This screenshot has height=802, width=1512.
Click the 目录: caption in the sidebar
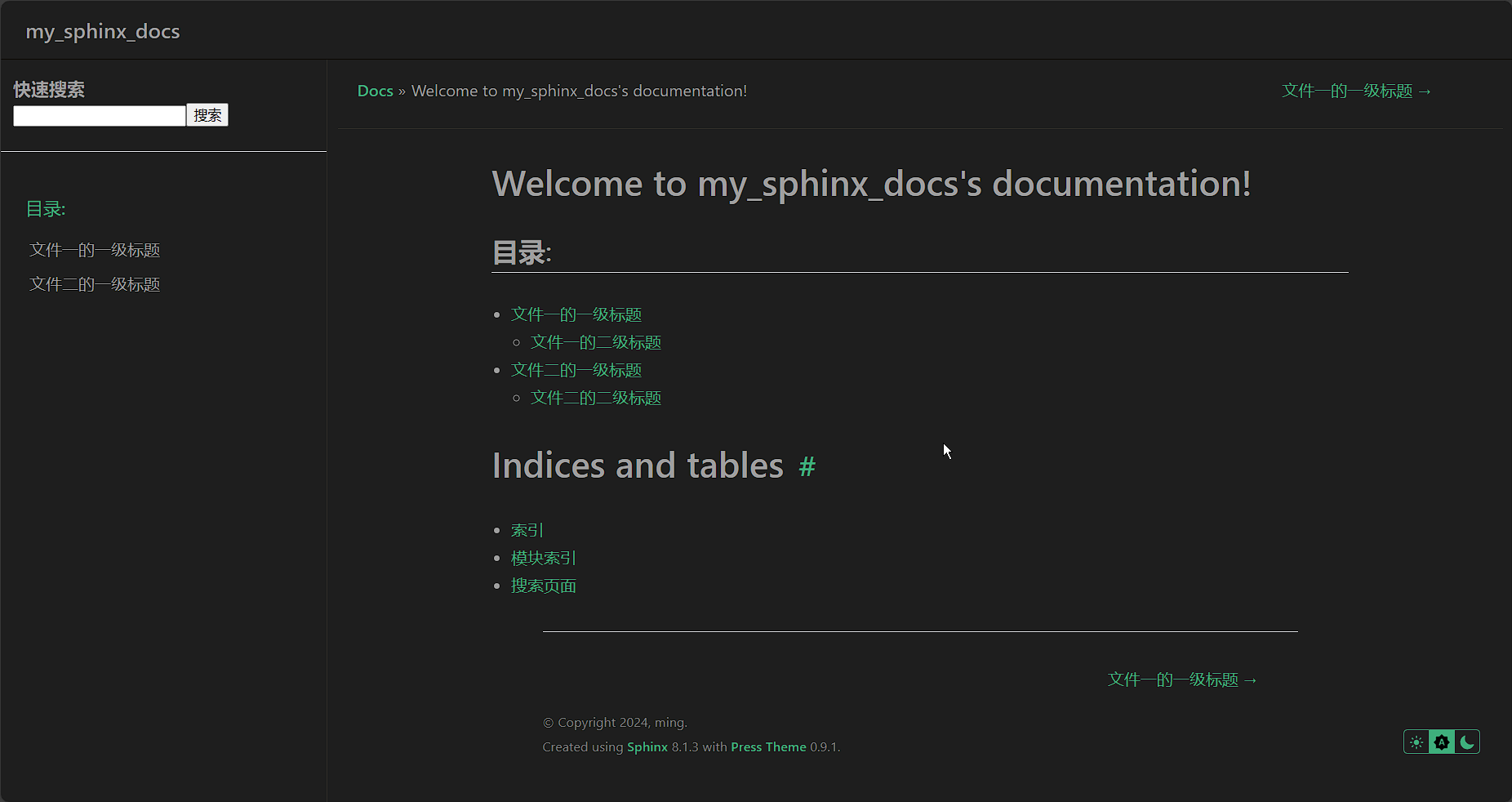(x=46, y=209)
